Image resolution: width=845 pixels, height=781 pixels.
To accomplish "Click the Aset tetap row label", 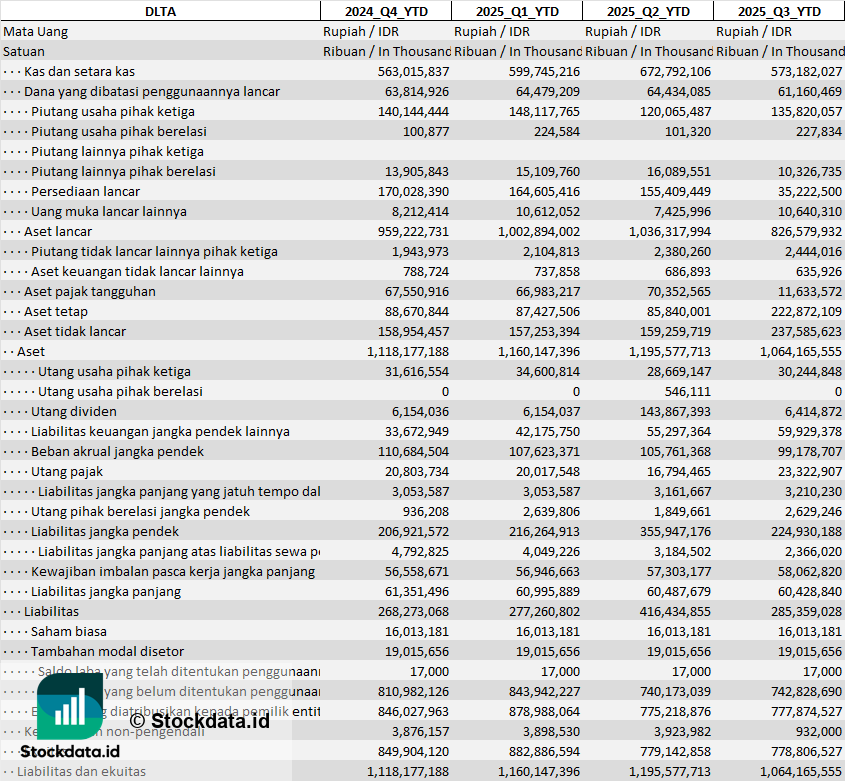I will pyautogui.click(x=56, y=311).
